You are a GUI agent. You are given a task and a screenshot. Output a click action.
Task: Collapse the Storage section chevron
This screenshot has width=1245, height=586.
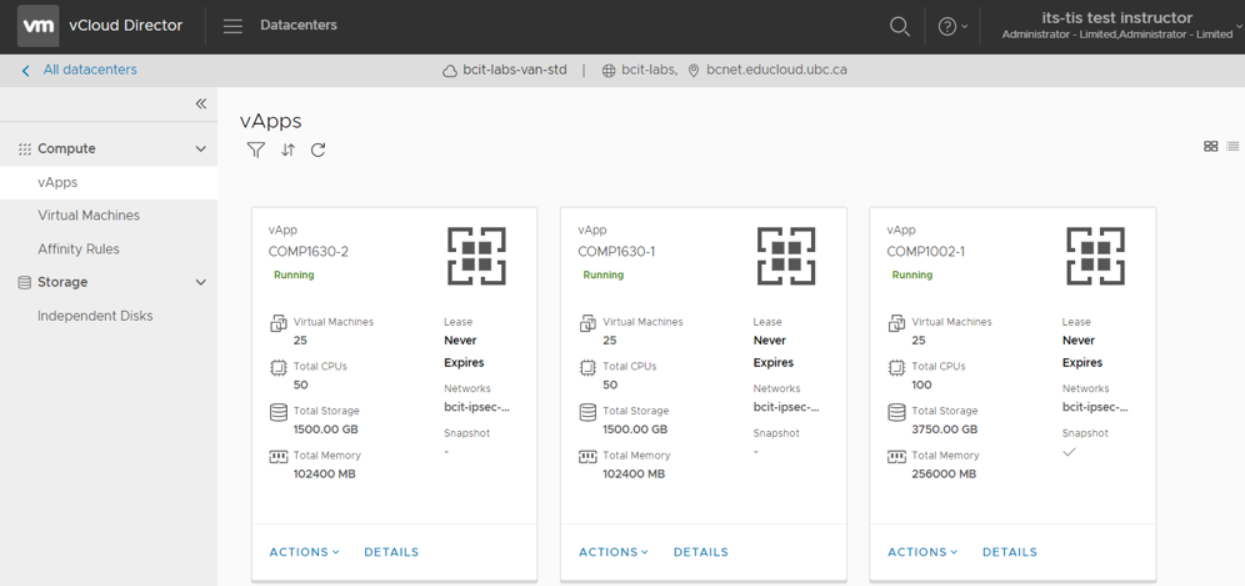pyautogui.click(x=200, y=283)
